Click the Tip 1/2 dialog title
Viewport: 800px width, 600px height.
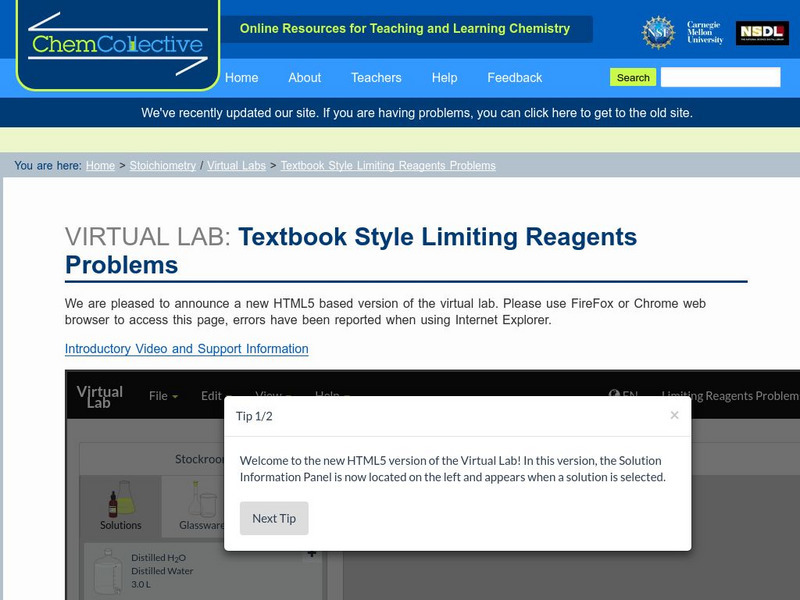[x=254, y=416]
